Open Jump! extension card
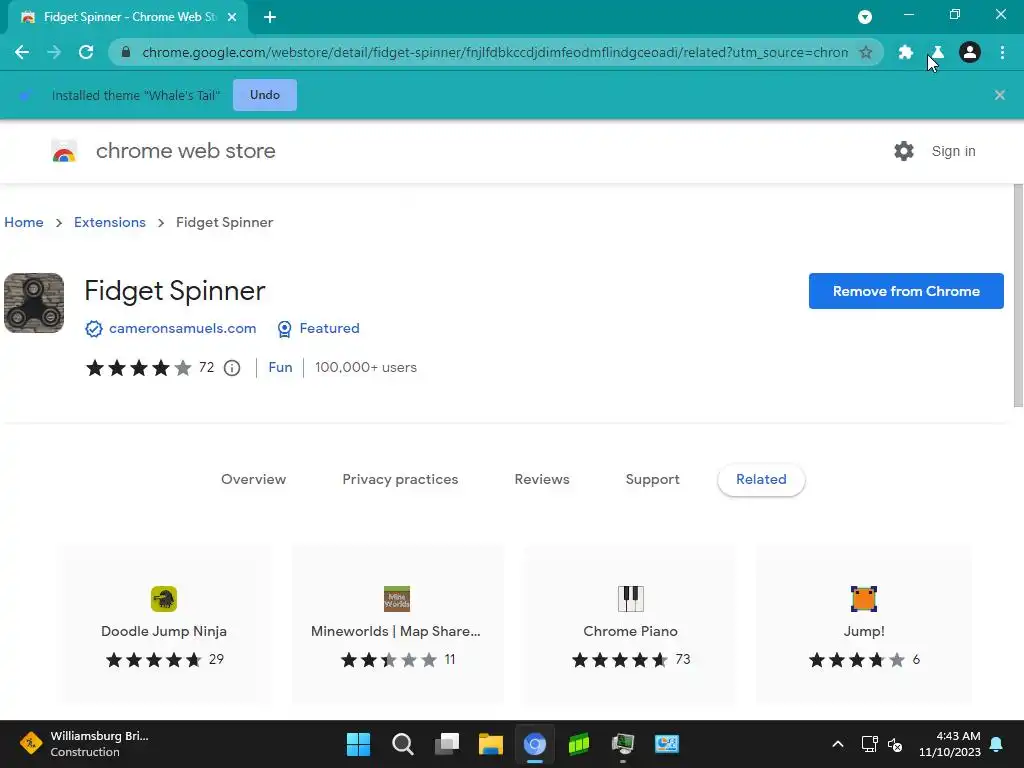The height and width of the screenshot is (768, 1024). click(863, 625)
